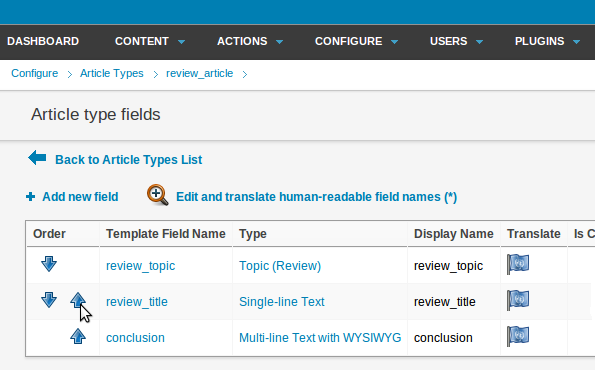Image resolution: width=595 pixels, height=370 pixels.
Task: Click translate flag for conclusion
Action: pyautogui.click(x=518, y=336)
